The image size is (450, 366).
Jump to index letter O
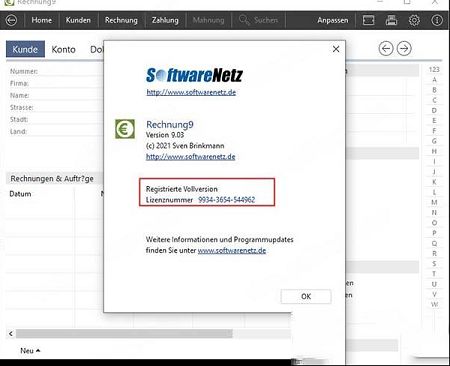[x=434, y=223]
